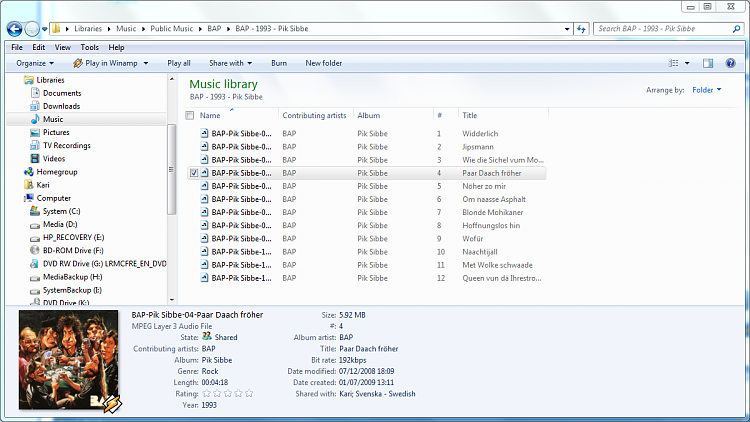Image resolution: width=750 pixels, height=422 pixels.
Task: Click the search magnifier icon
Action: pos(736,29)
